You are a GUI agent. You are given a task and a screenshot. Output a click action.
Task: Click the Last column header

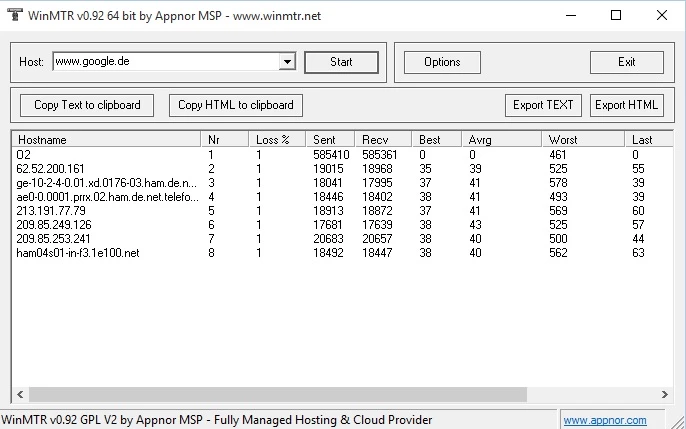(x=649, y=140)
